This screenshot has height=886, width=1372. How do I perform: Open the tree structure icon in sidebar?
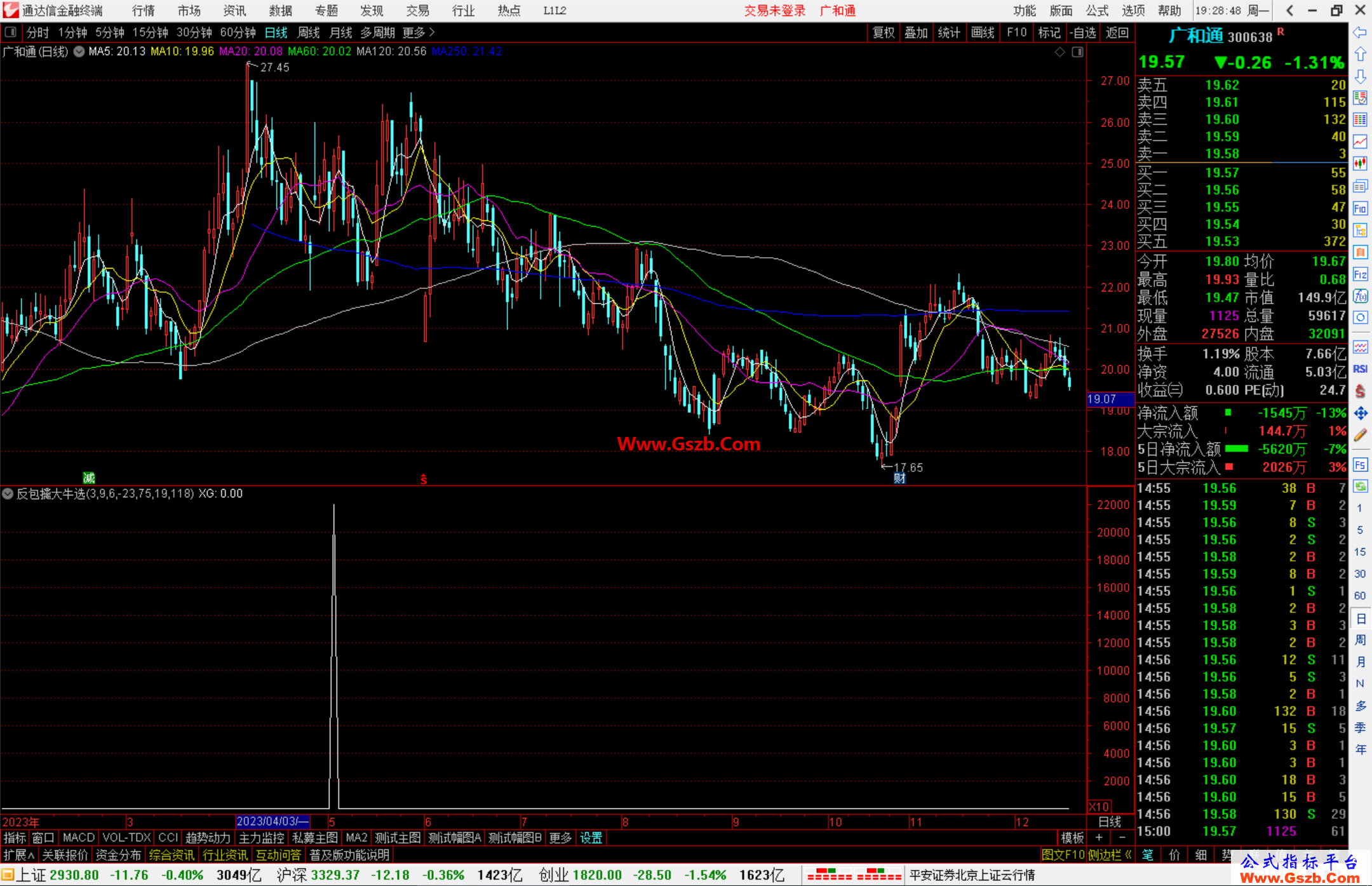[x=1360, y=230]
